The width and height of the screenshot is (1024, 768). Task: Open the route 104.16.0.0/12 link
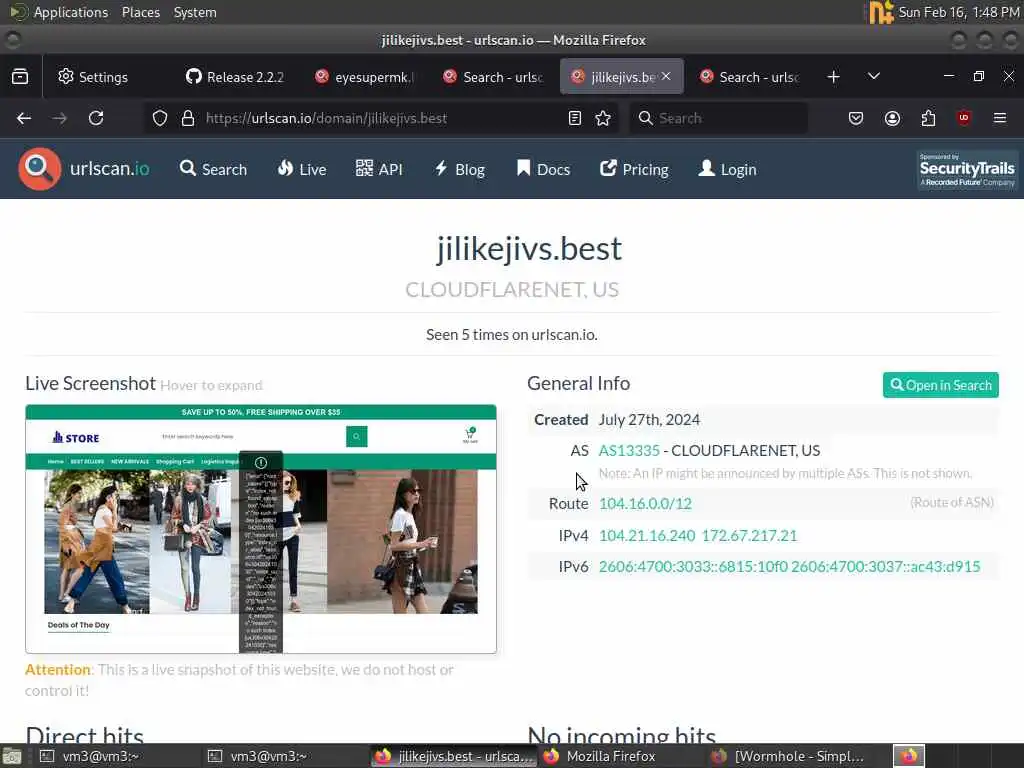(645, 504)
